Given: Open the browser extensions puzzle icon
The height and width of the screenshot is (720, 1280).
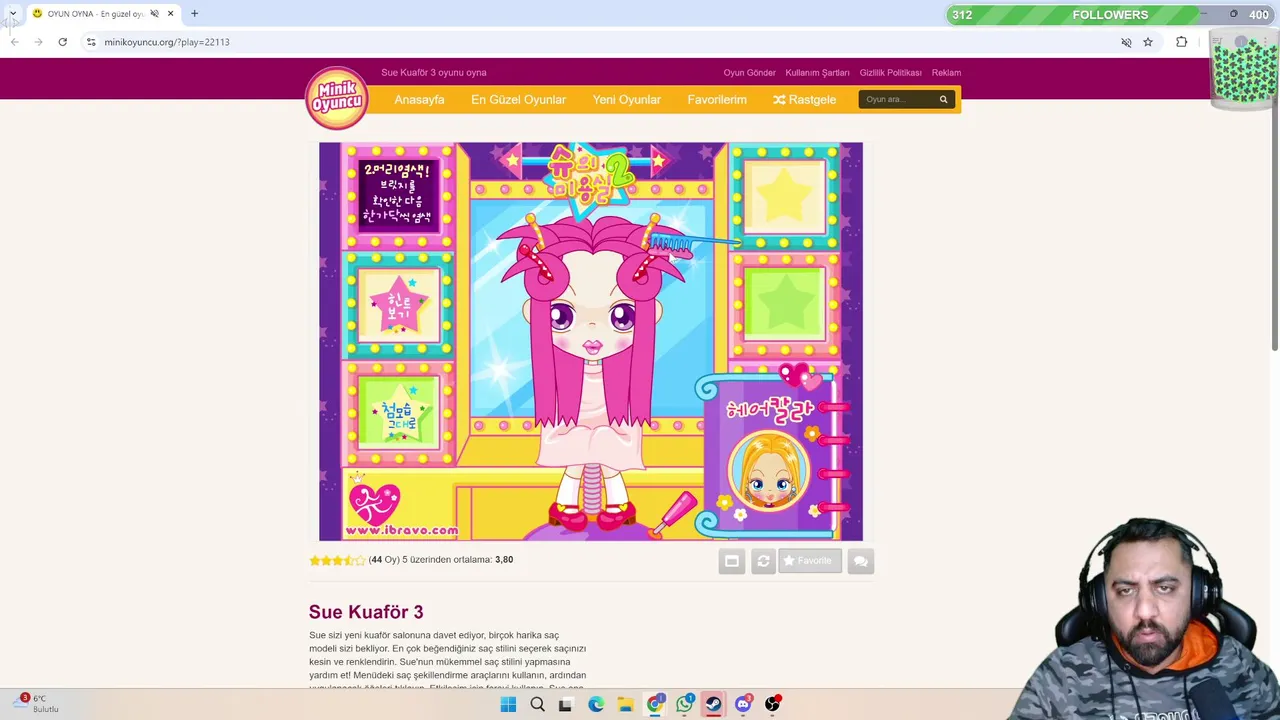Looking at the screenshot, I should pyautogui.click(x=1182, y=42).
